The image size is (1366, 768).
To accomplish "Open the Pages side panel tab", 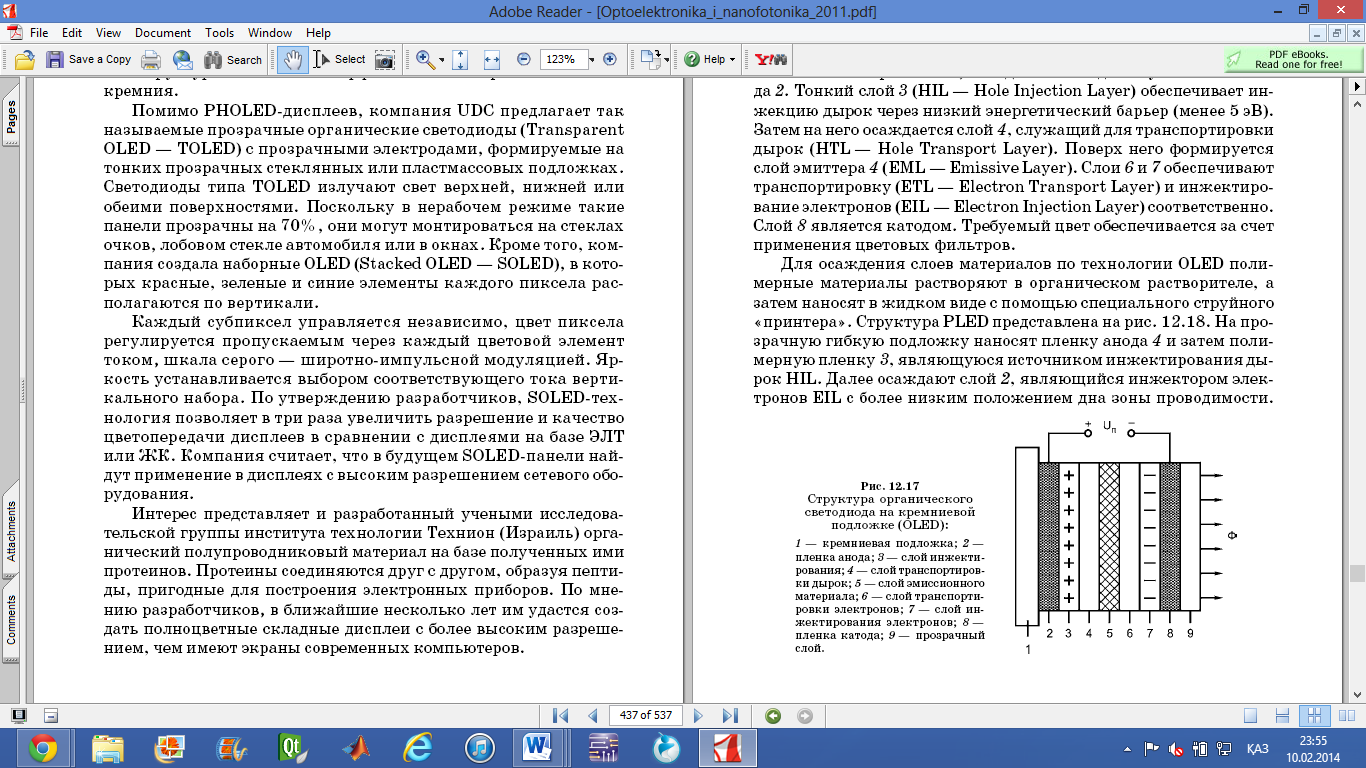I will click(11, 116).
